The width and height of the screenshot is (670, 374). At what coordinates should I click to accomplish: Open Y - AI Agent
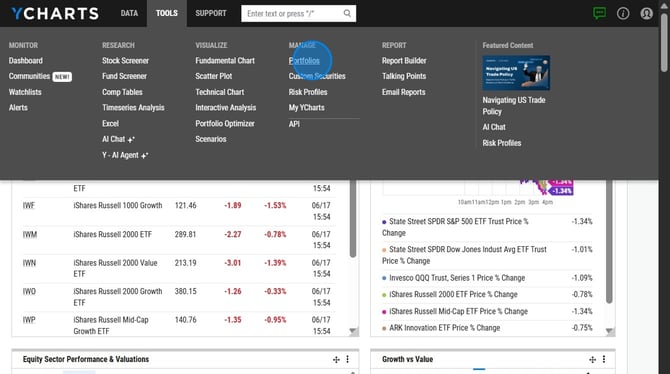pos(125,155)
